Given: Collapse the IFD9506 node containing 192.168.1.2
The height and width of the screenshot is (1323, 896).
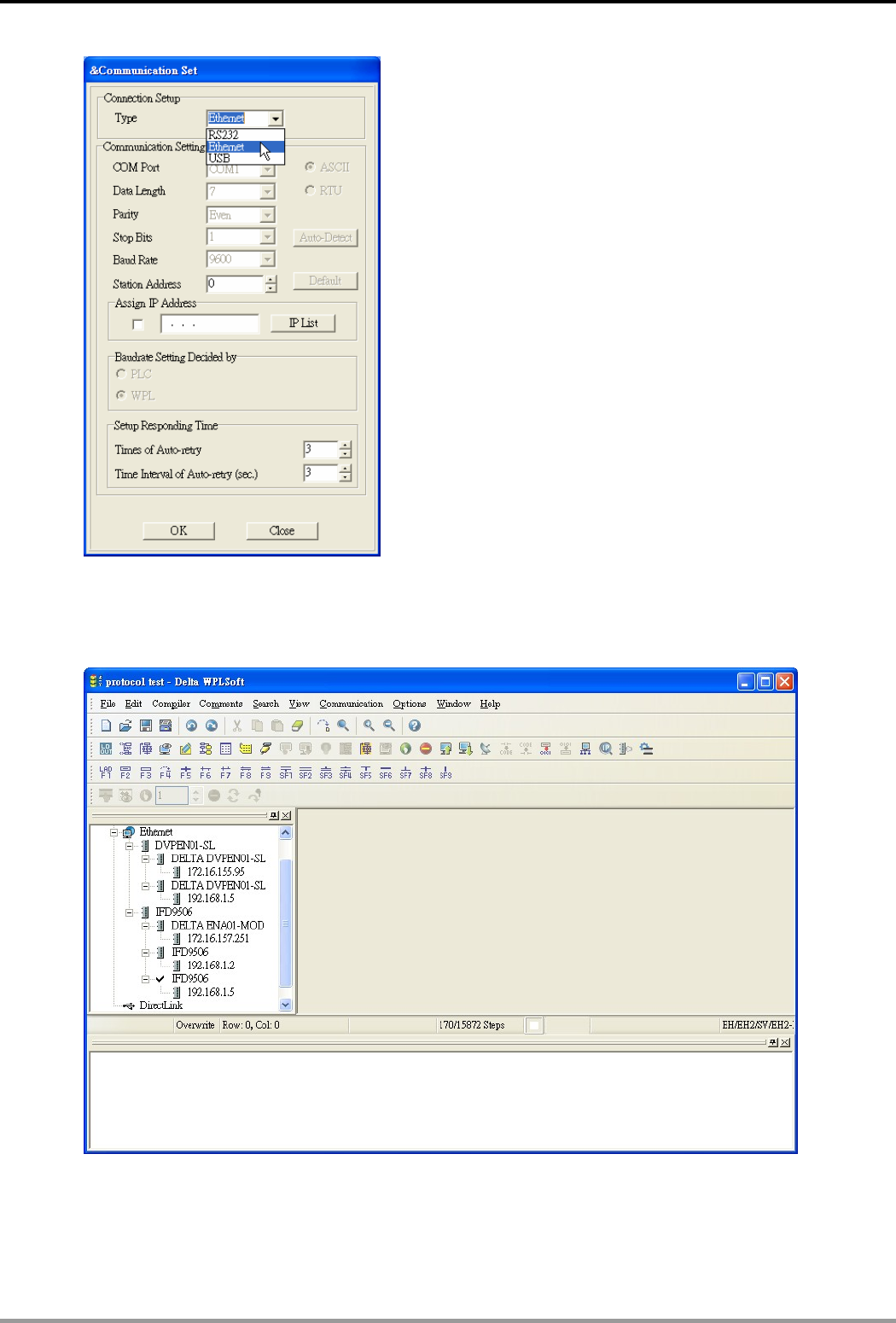Looking at the screenshot, I should click(x=146, y=953).
